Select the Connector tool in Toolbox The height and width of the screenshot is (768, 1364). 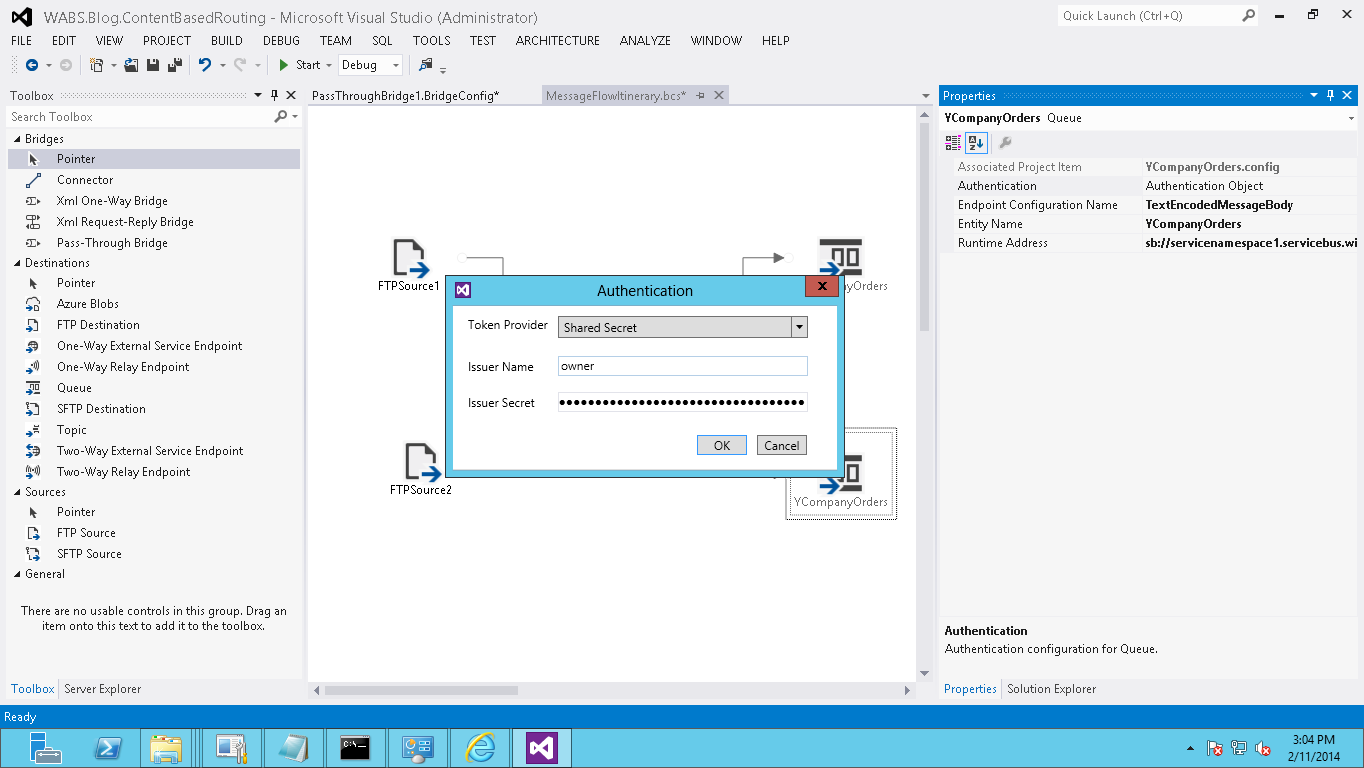click(85, 180)
